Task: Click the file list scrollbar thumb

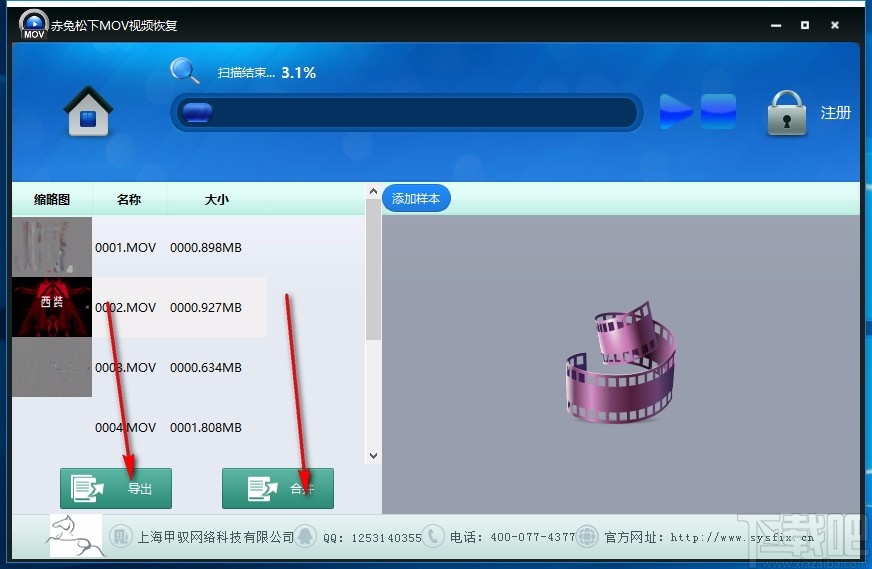Action: 373,270
